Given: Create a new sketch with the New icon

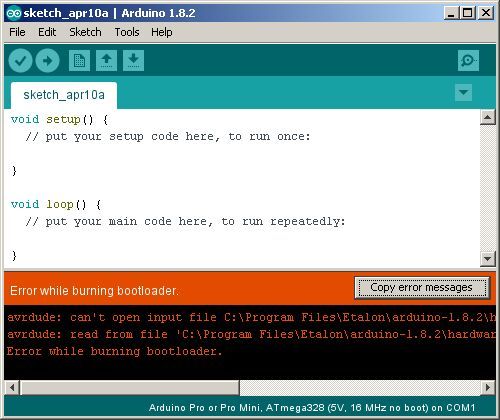Looking at the screenshot, I should click(x=79, y=61).
